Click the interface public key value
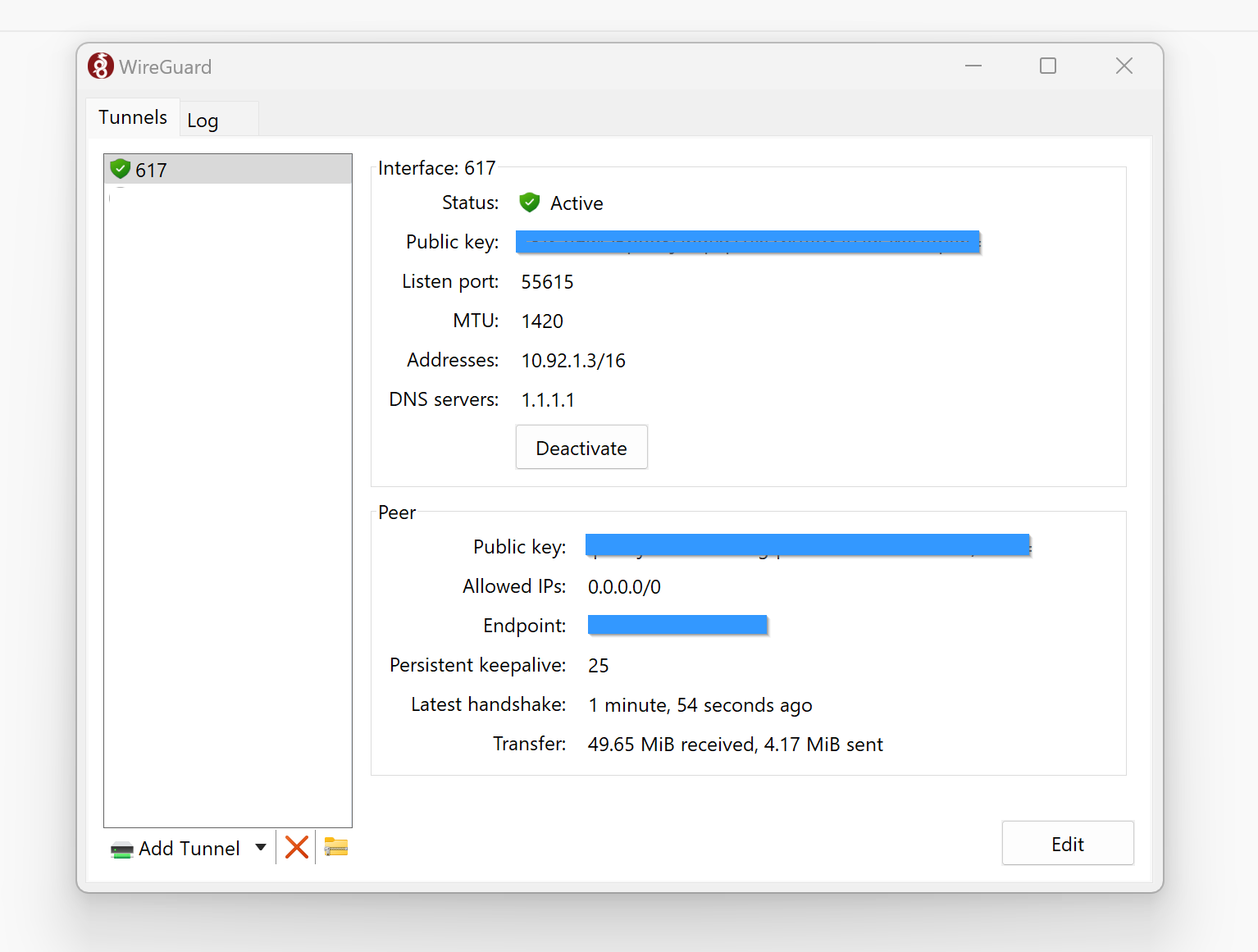Screen dimensions: 1258x952 (747, 241)
